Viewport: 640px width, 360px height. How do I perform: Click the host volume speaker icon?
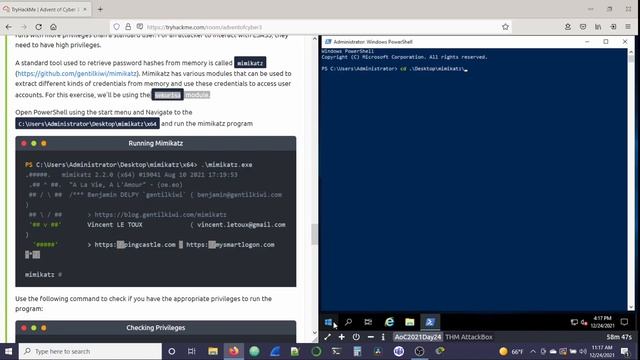(x=583, y=351)
